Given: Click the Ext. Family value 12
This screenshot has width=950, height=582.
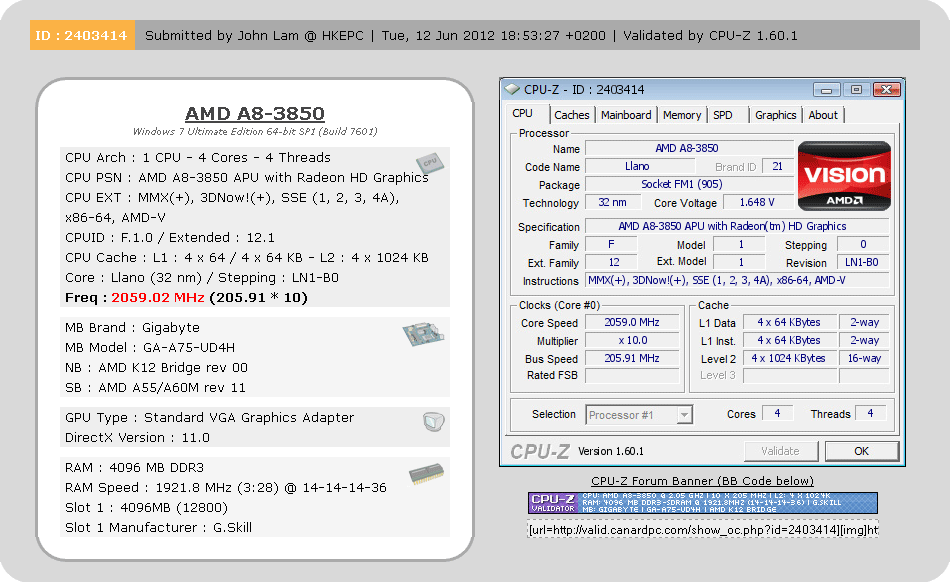Looking at the screenshot, I should [612, 262].
